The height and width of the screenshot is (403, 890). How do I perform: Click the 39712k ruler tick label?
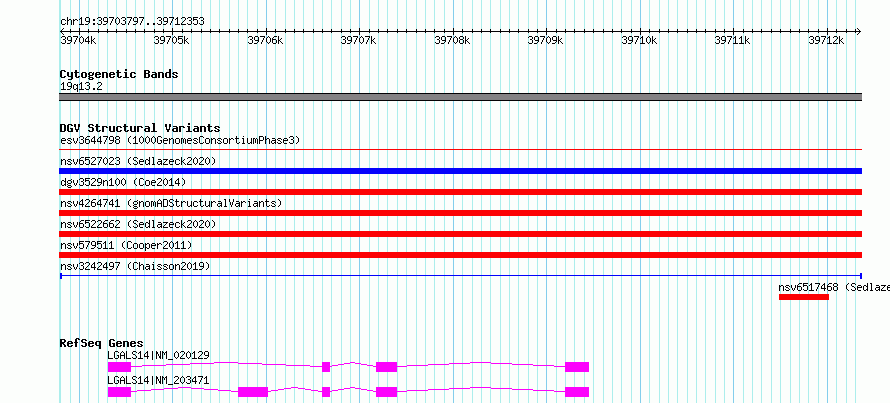click(x=826, y=41)
